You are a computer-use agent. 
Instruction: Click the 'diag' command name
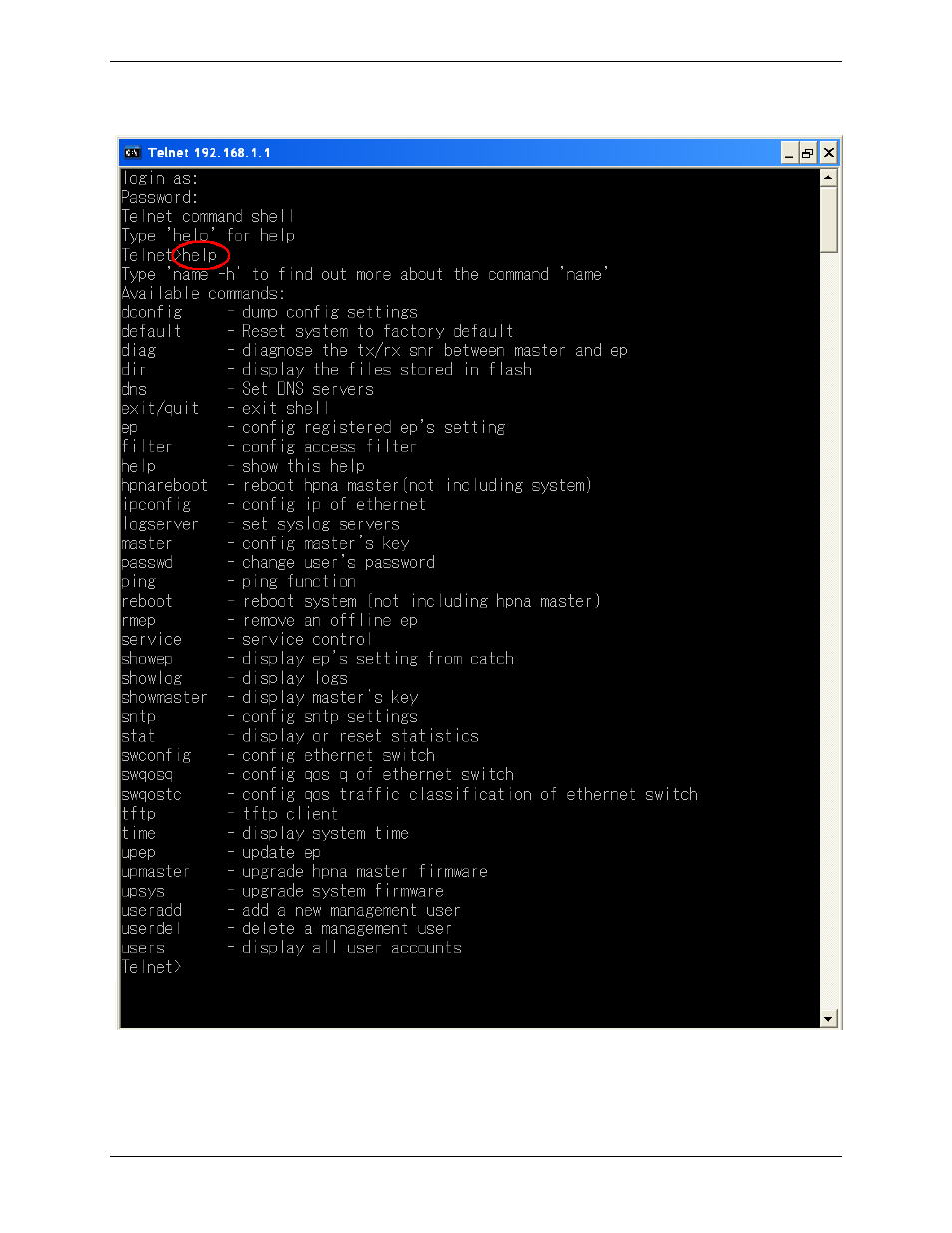tap(139, 351)
